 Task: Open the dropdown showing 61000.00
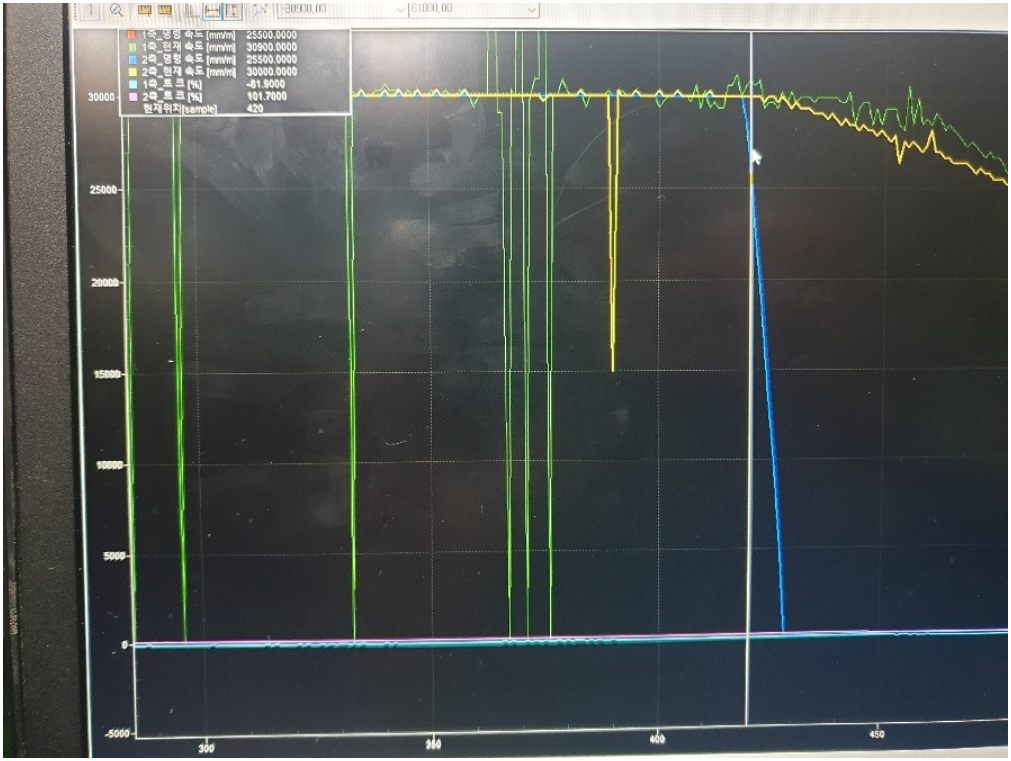[532, 8]
